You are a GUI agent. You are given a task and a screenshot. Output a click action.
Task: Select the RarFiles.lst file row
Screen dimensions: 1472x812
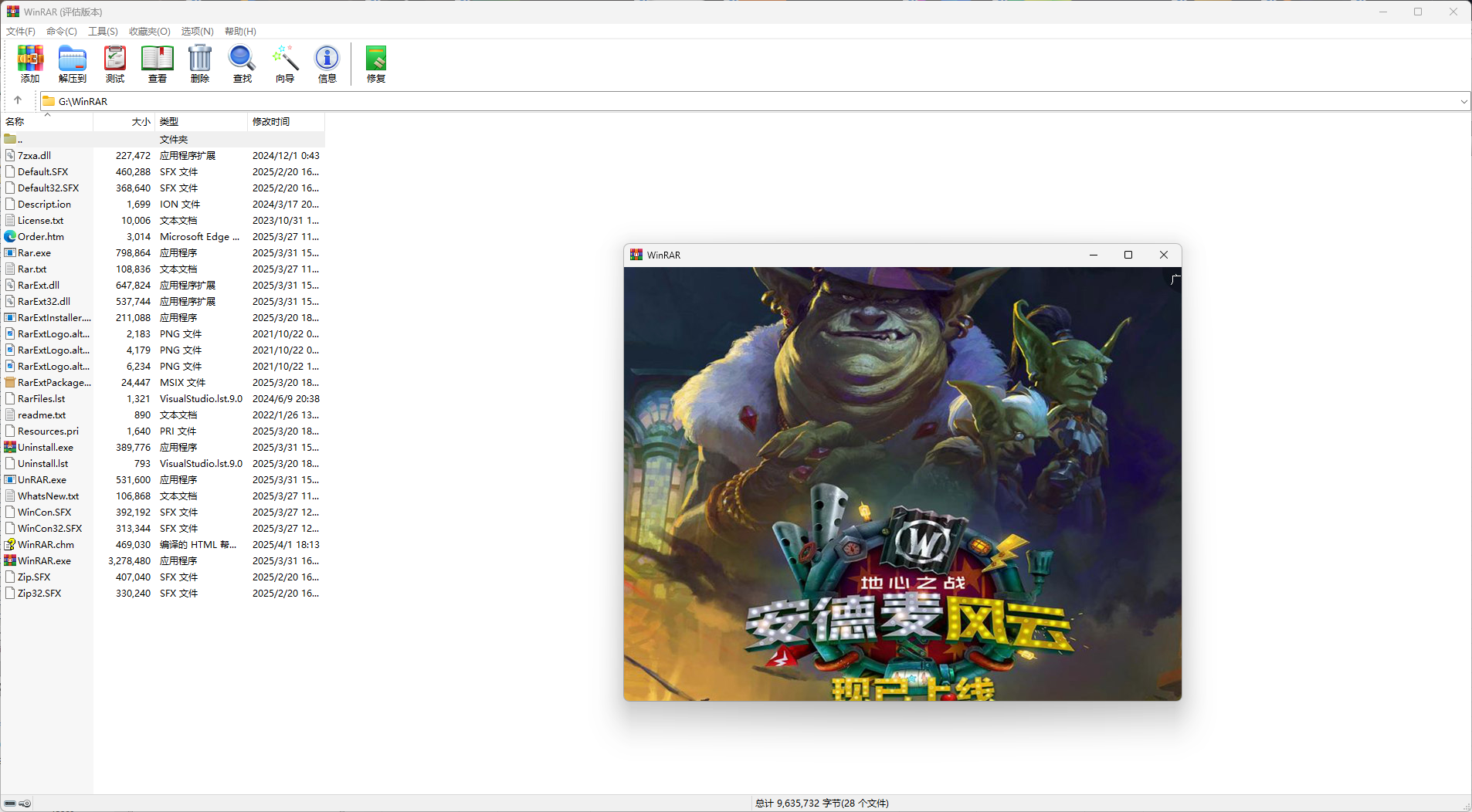point(162,398)
